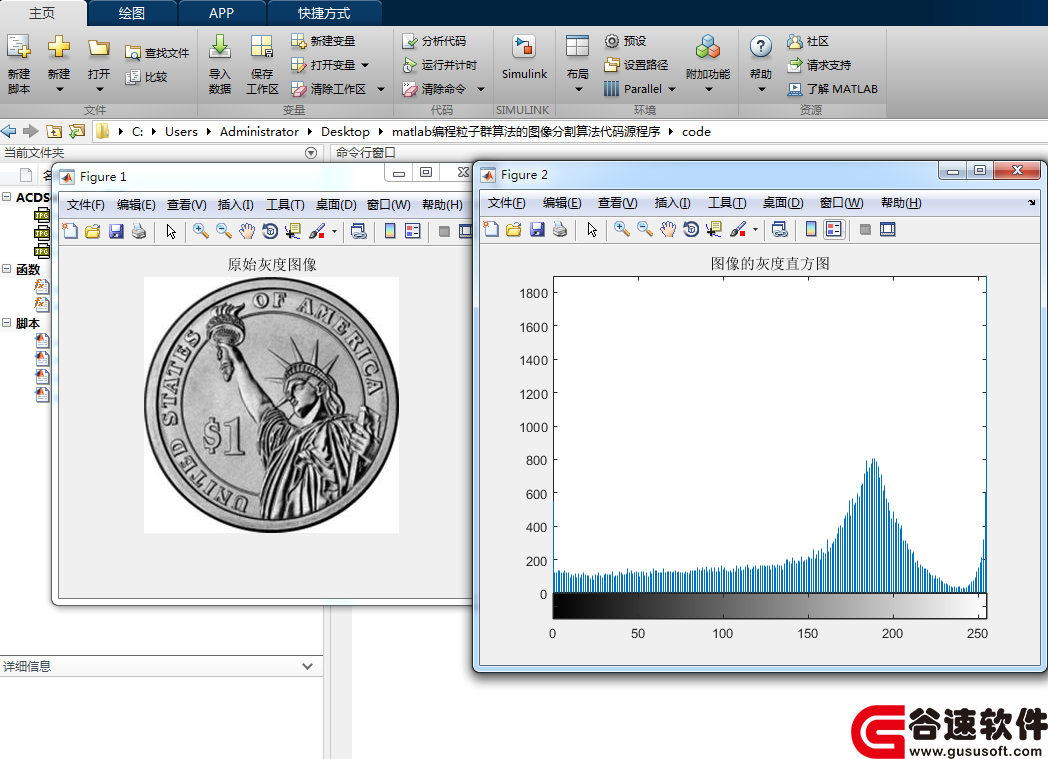1048x759 pixels.
Task: Toggle zoom out tool in Figure 2
Action: tap(645, 230)
